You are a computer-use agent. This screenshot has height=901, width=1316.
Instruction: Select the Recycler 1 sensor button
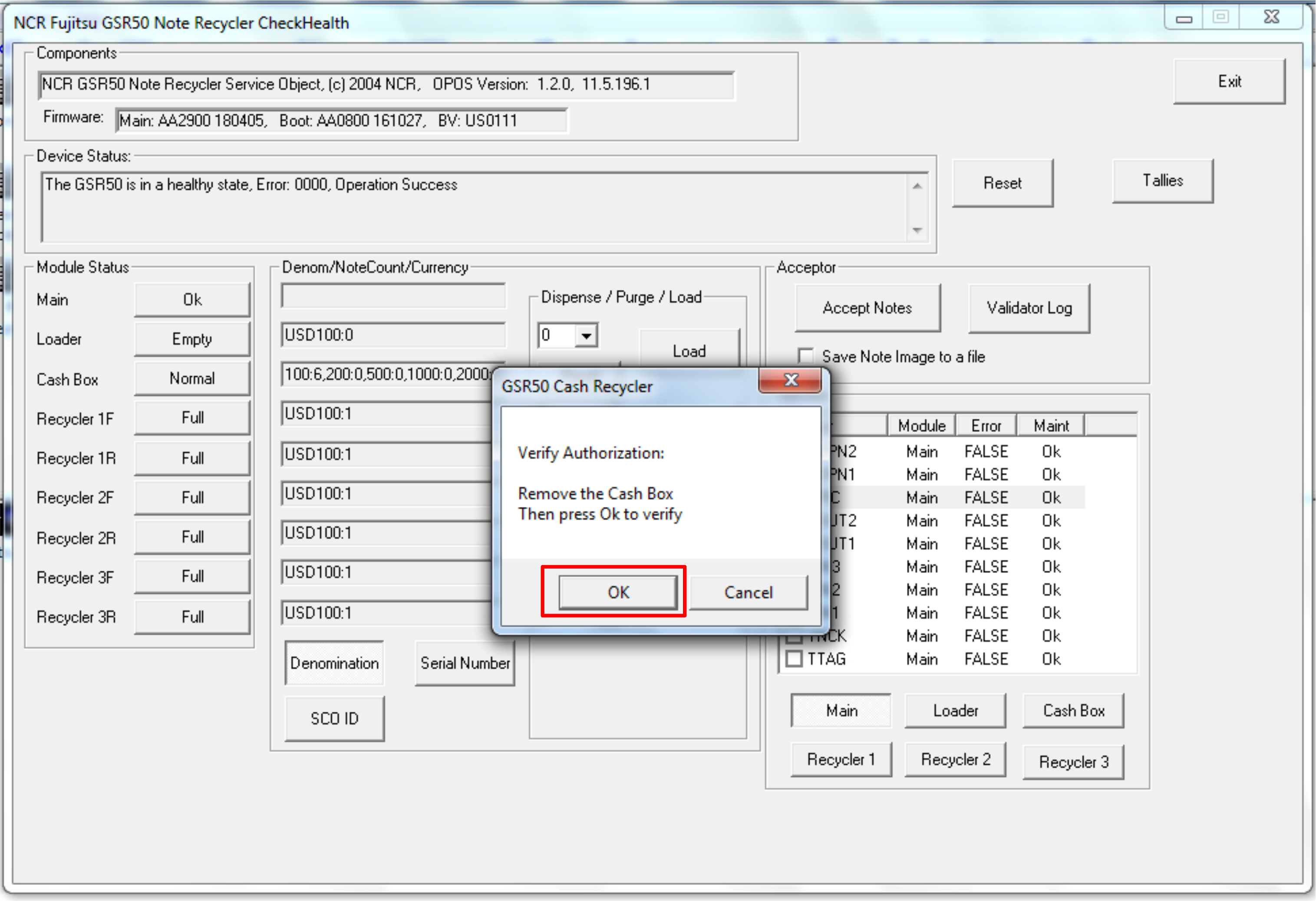[x=841, y=759]
